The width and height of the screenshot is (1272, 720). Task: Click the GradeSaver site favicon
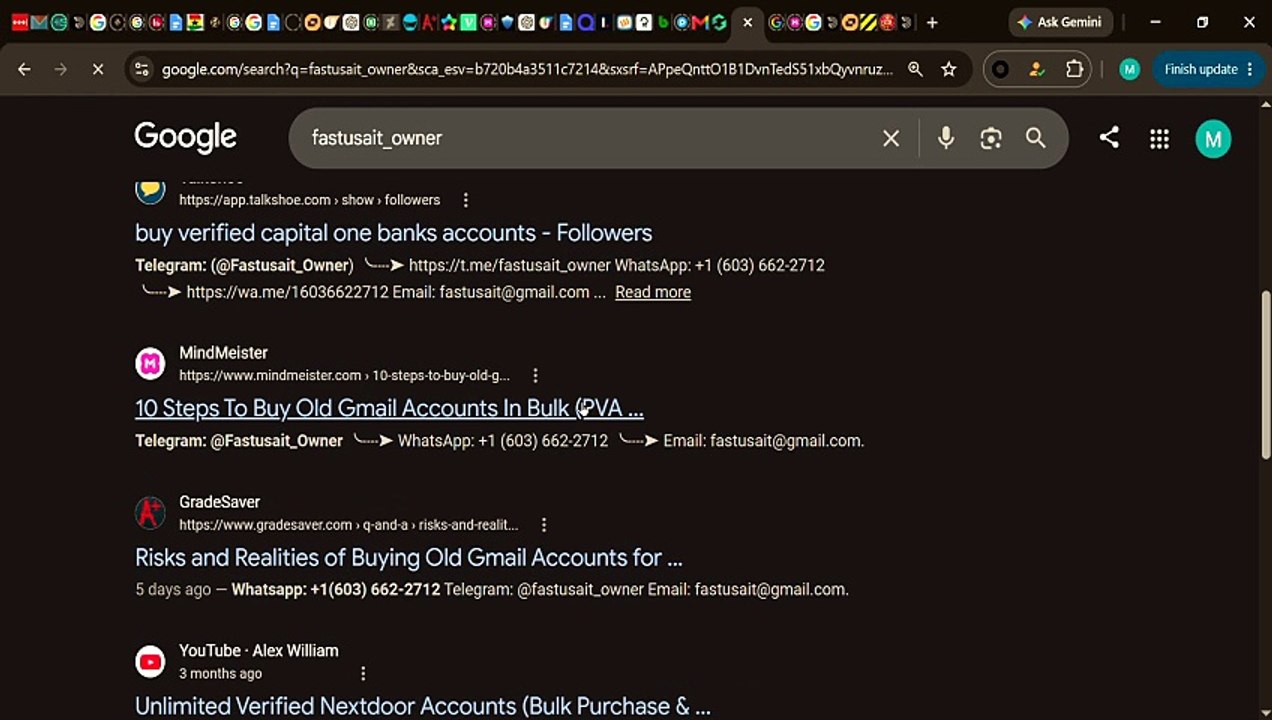(150, 512)
